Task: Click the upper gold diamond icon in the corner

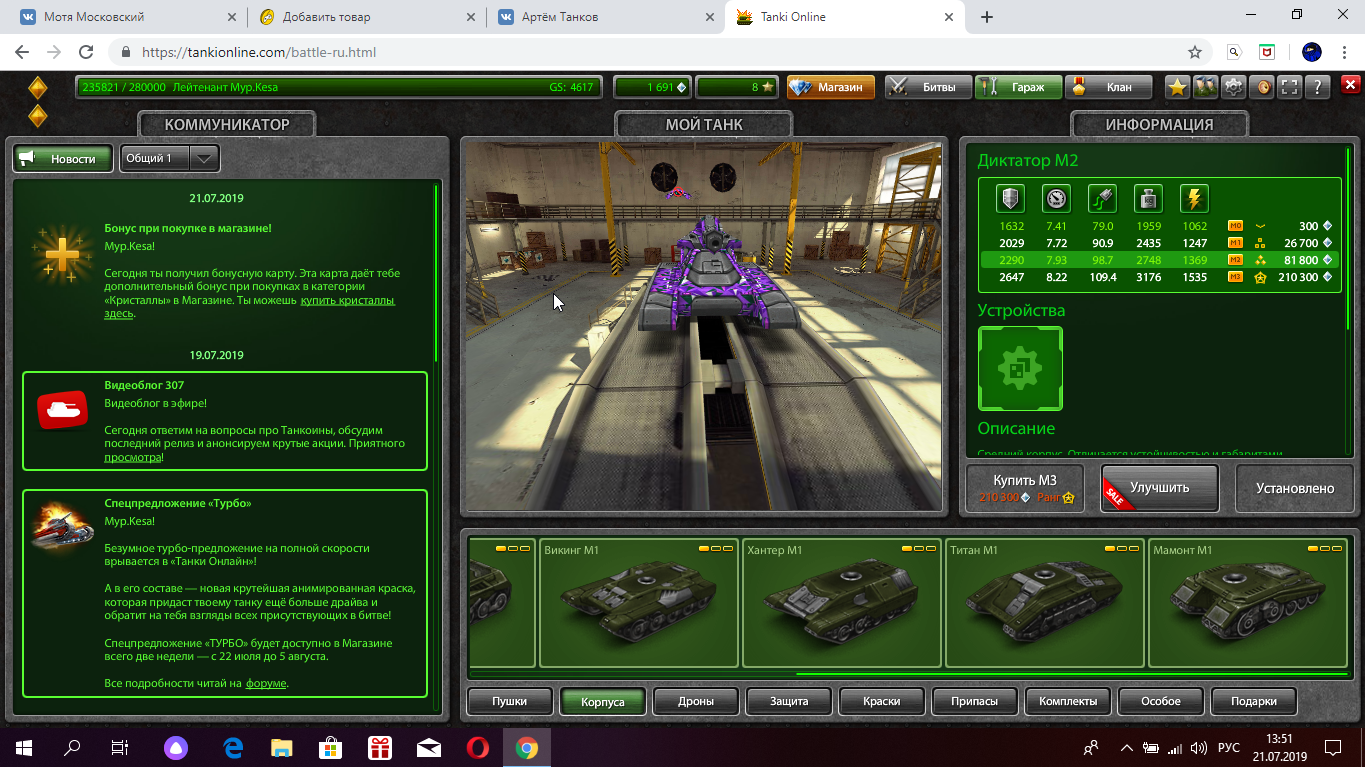Action: tap(37, 88)
